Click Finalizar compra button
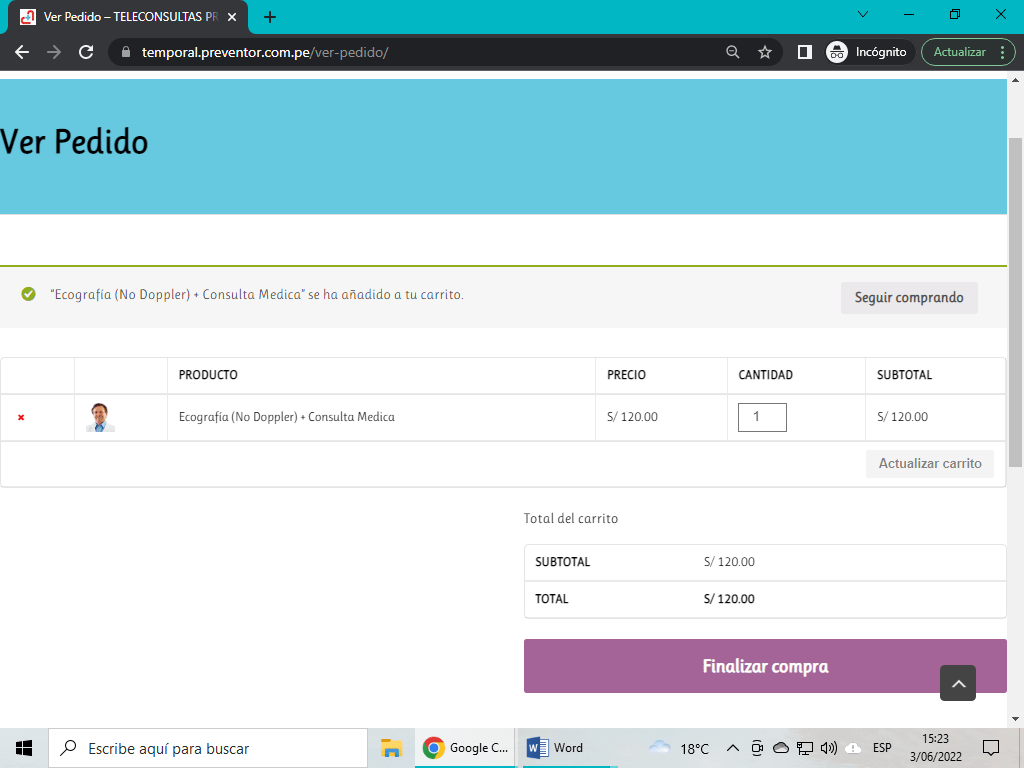 (765, 666)
